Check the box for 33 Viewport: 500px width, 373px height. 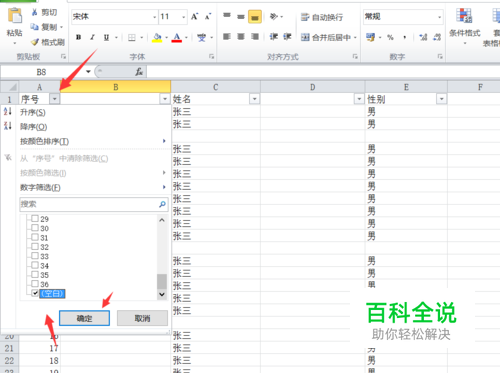[35, 256]
